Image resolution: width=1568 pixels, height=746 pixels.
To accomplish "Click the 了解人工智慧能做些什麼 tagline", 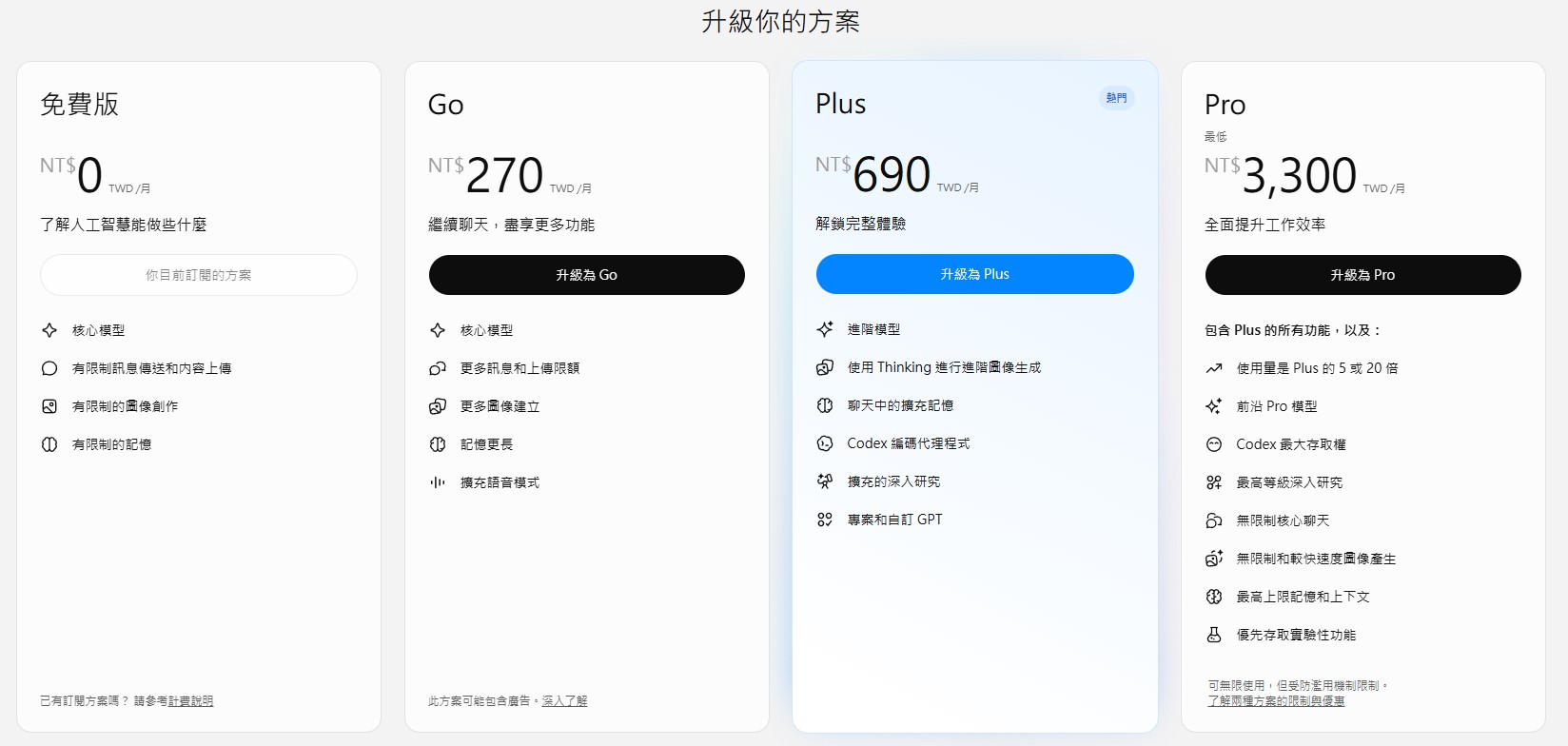I will (x=124, y=225).
